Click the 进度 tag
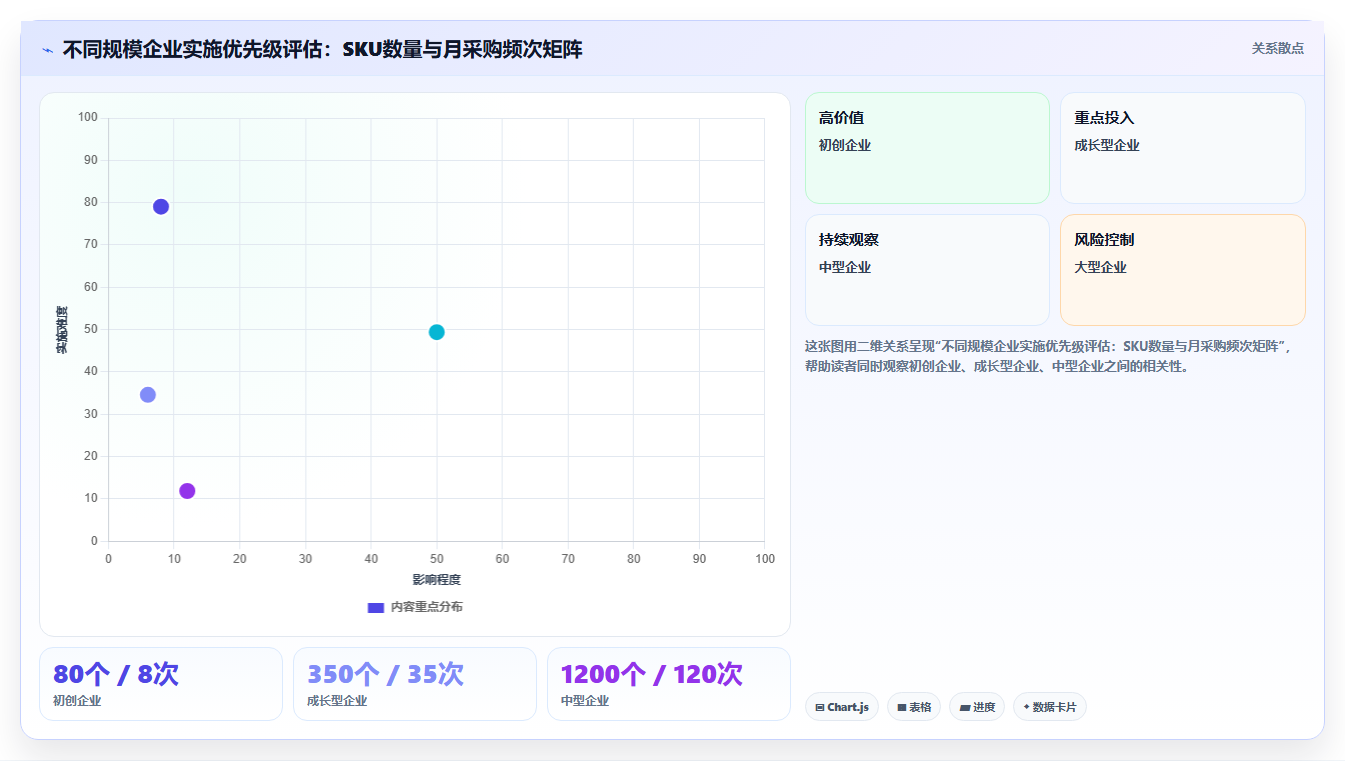The width and height of the screenshot is (1345, 761). point(977,707)
